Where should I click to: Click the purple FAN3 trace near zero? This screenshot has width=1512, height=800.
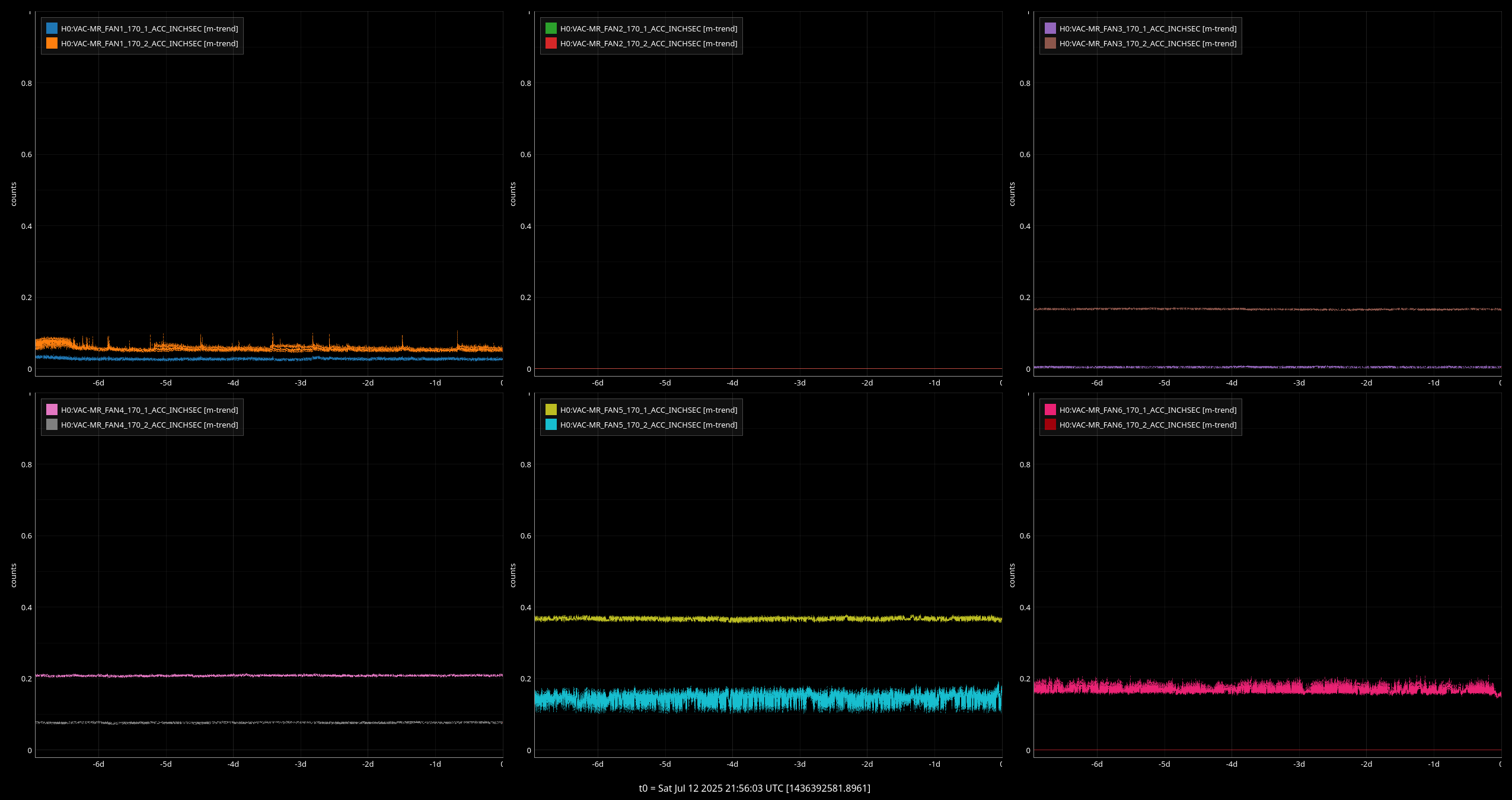(x=1267, y=367)
